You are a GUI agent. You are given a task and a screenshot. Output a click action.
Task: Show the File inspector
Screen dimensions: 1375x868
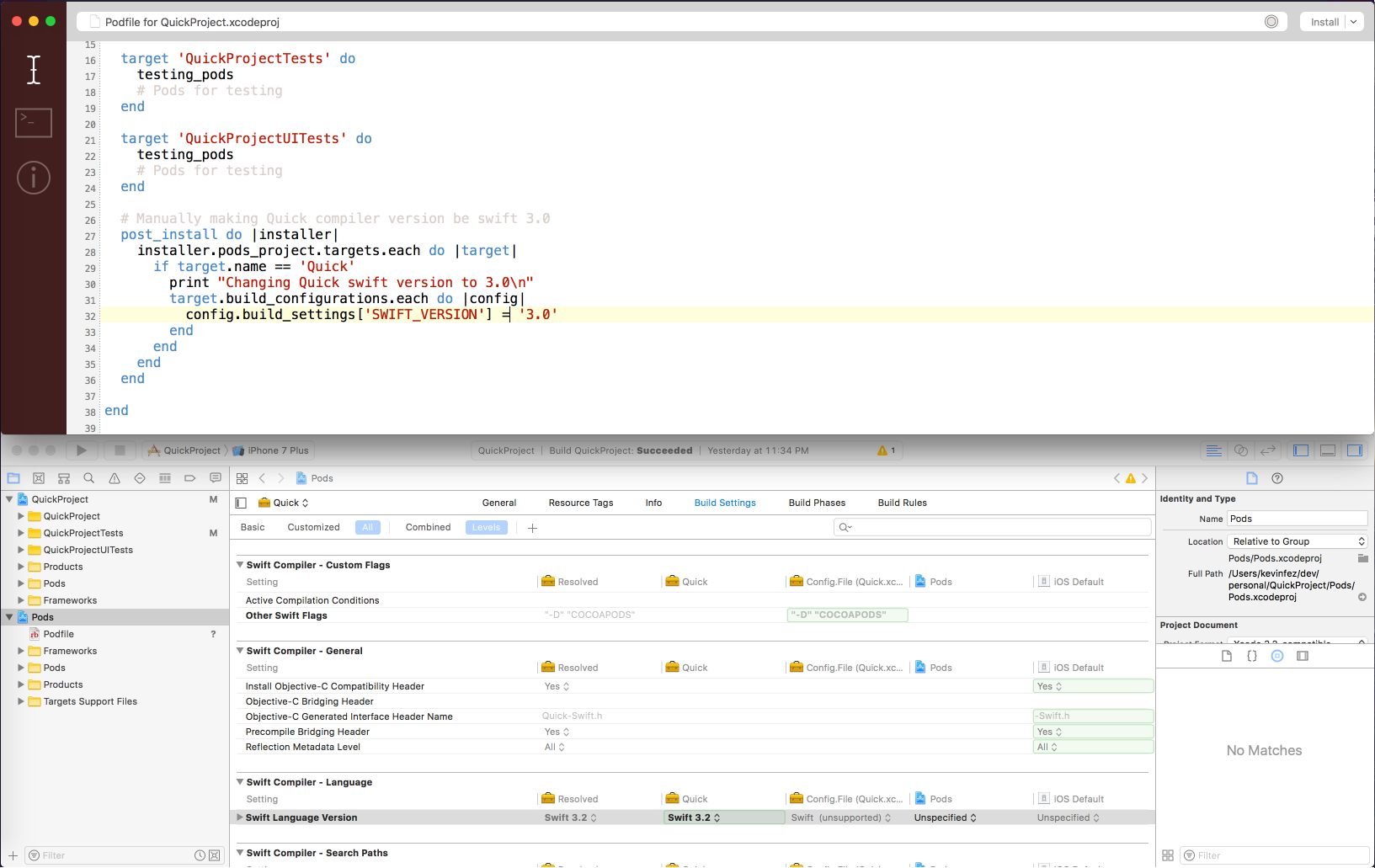(1252, 478)
